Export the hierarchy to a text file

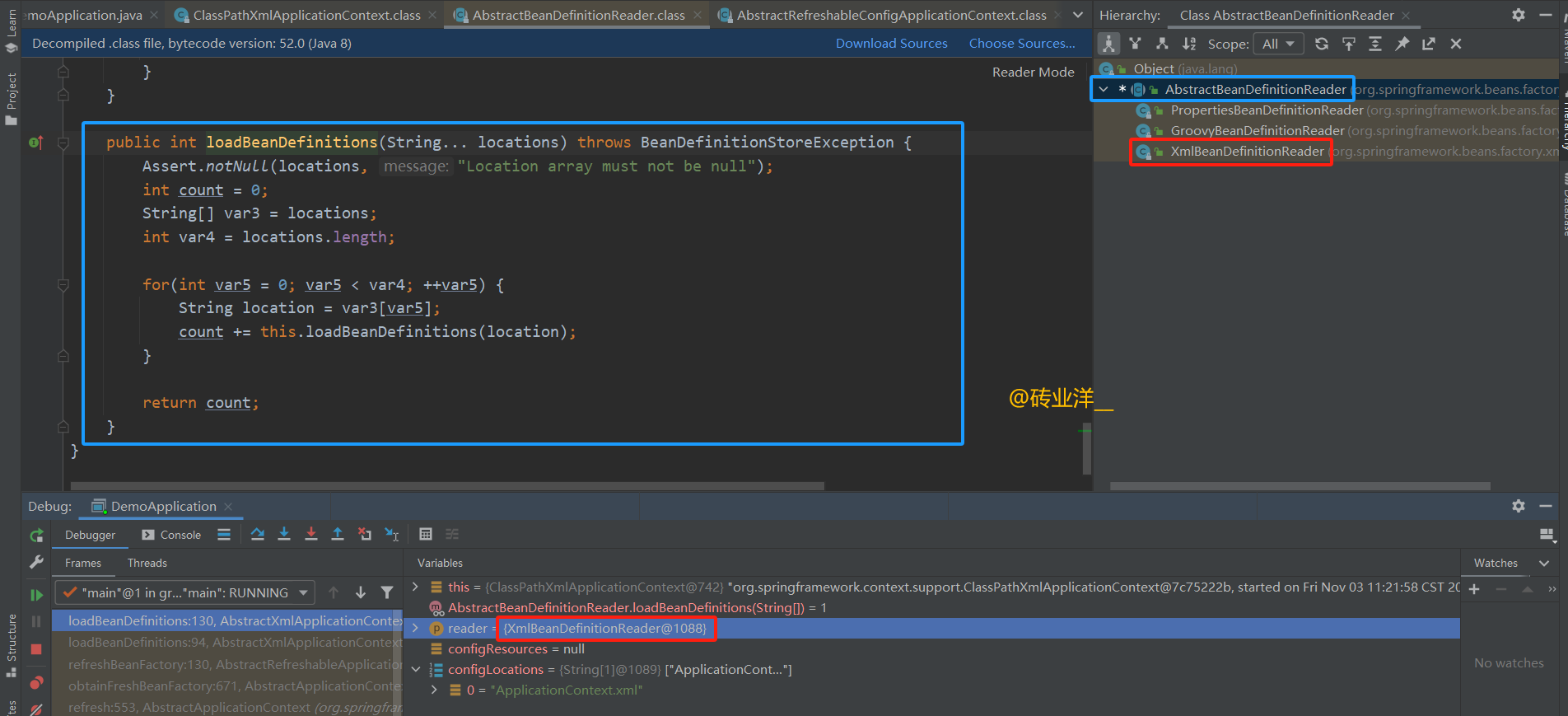tap(1429, 44)
